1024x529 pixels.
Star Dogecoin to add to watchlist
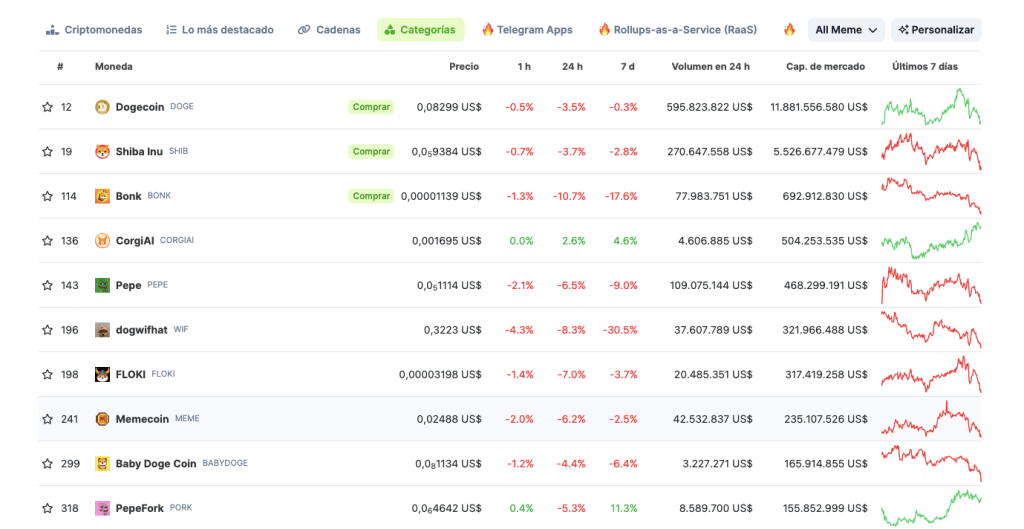(x=47, y=107)
